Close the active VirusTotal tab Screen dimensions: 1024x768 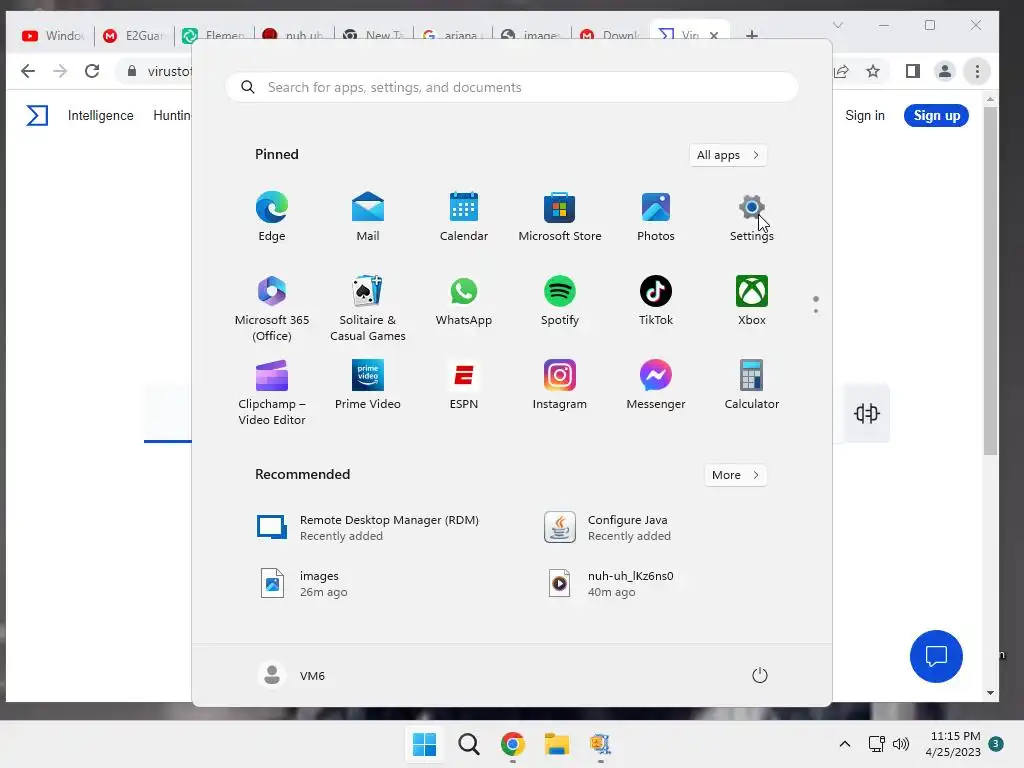pyautogui.click(x=714, y=35)
